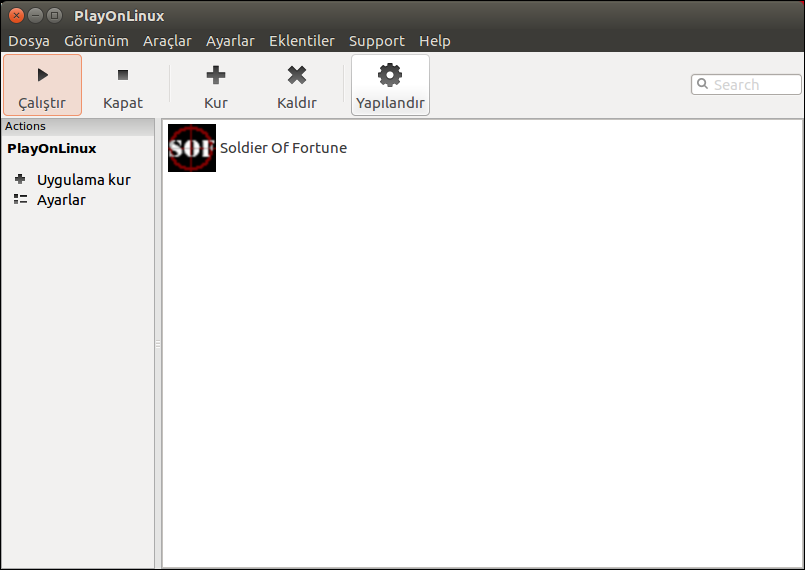
Task: Click the sidebar splitter handle
Action: [x=158, y=344]
